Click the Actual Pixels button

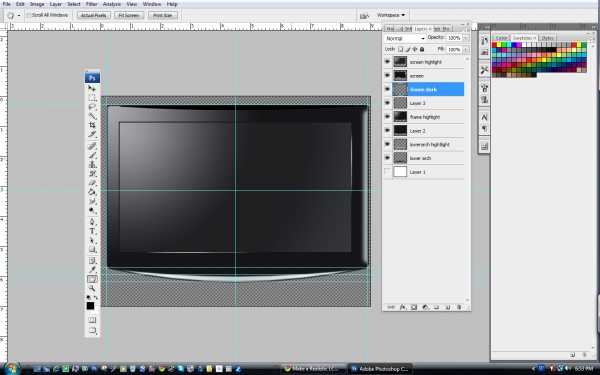point(94,15)
